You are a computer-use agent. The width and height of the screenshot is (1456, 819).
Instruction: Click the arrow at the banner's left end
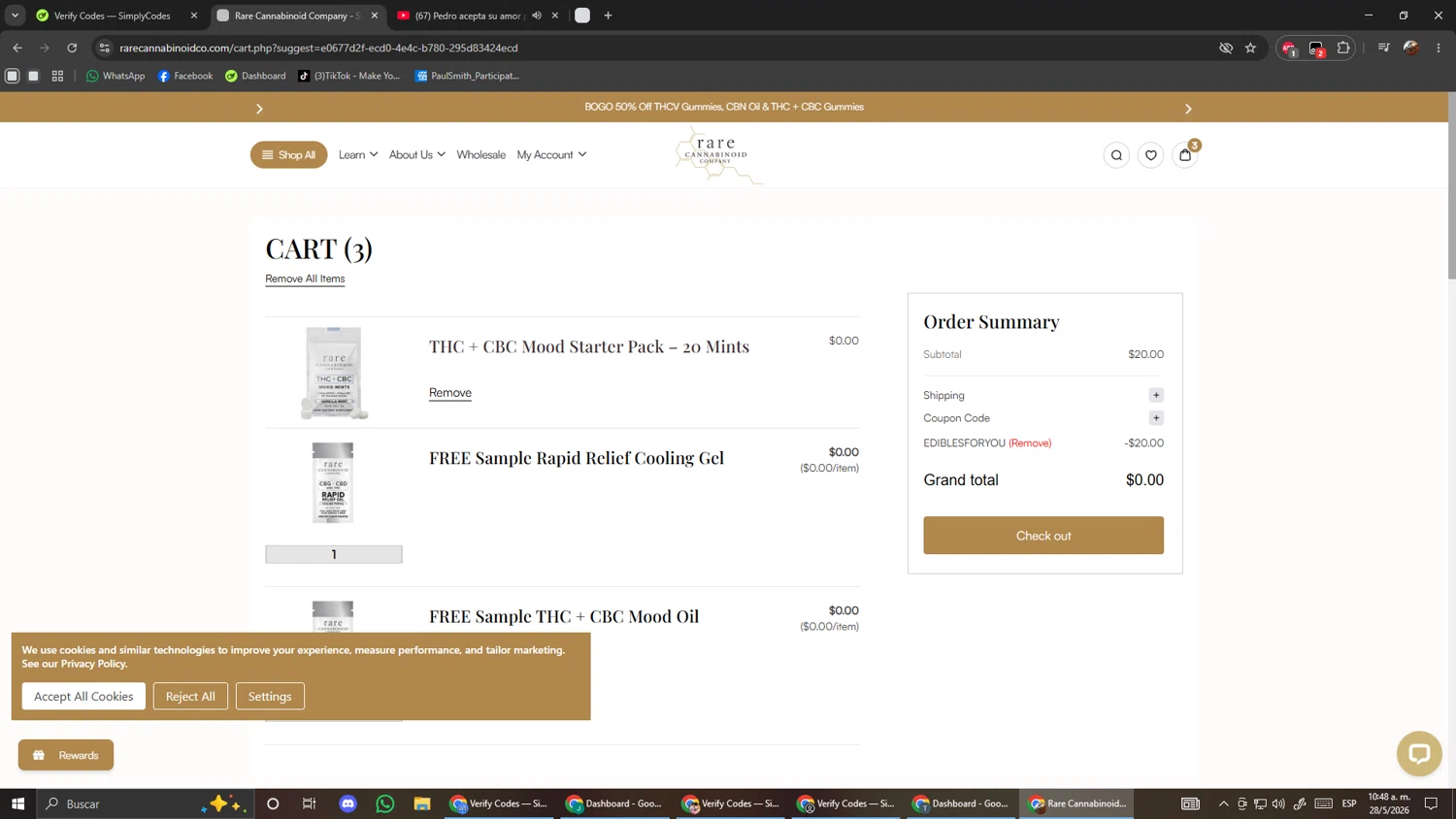coord(259,109)
